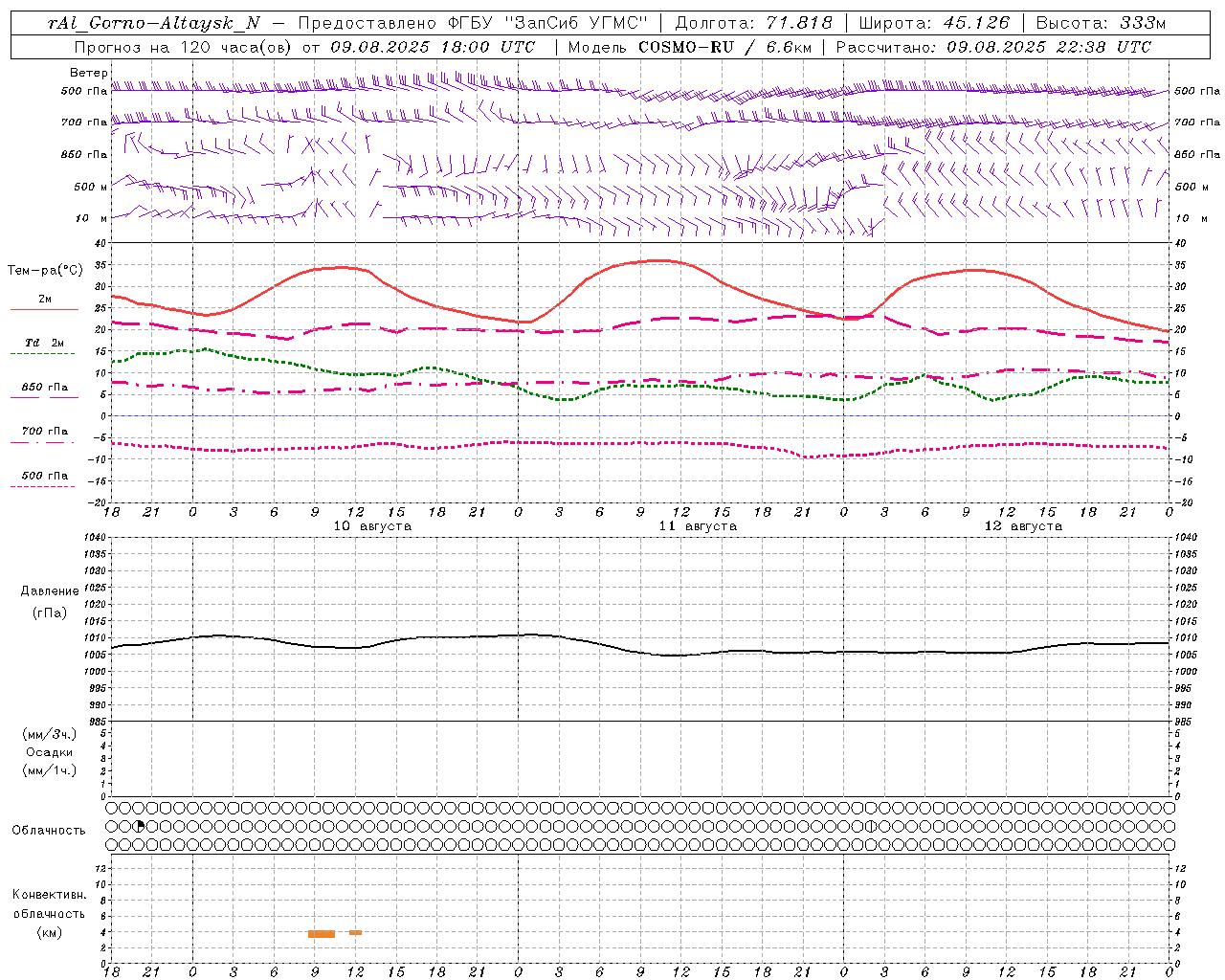Image resolution: width=1225 pixels, height=980 pixels.
Task: Click the '2м' temperature legend entry
Action: pos(45,299)
